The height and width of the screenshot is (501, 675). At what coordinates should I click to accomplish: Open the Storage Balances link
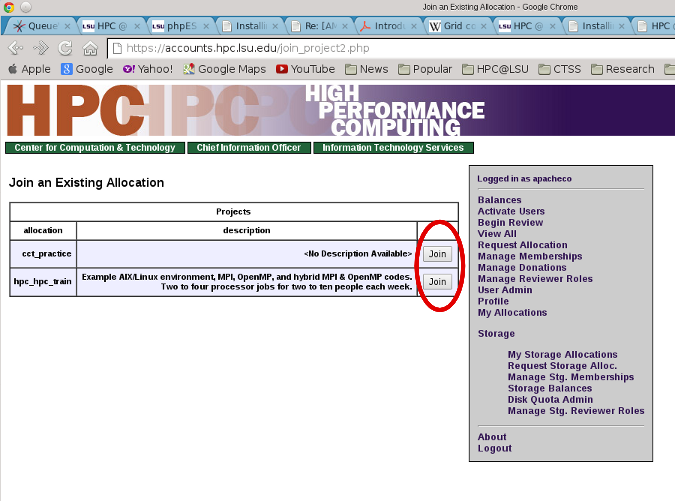550,388
